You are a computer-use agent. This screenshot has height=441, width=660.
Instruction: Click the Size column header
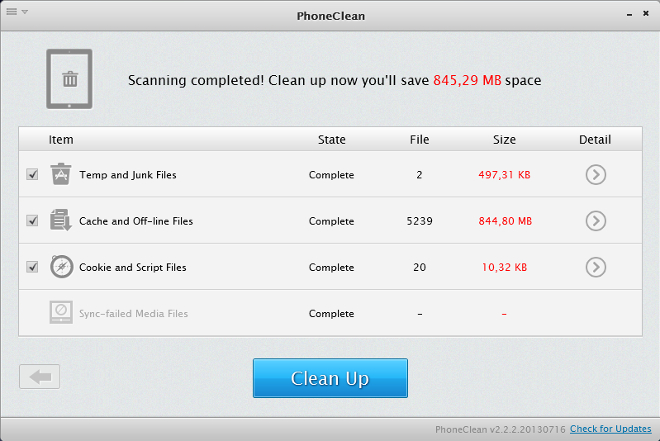504,140
